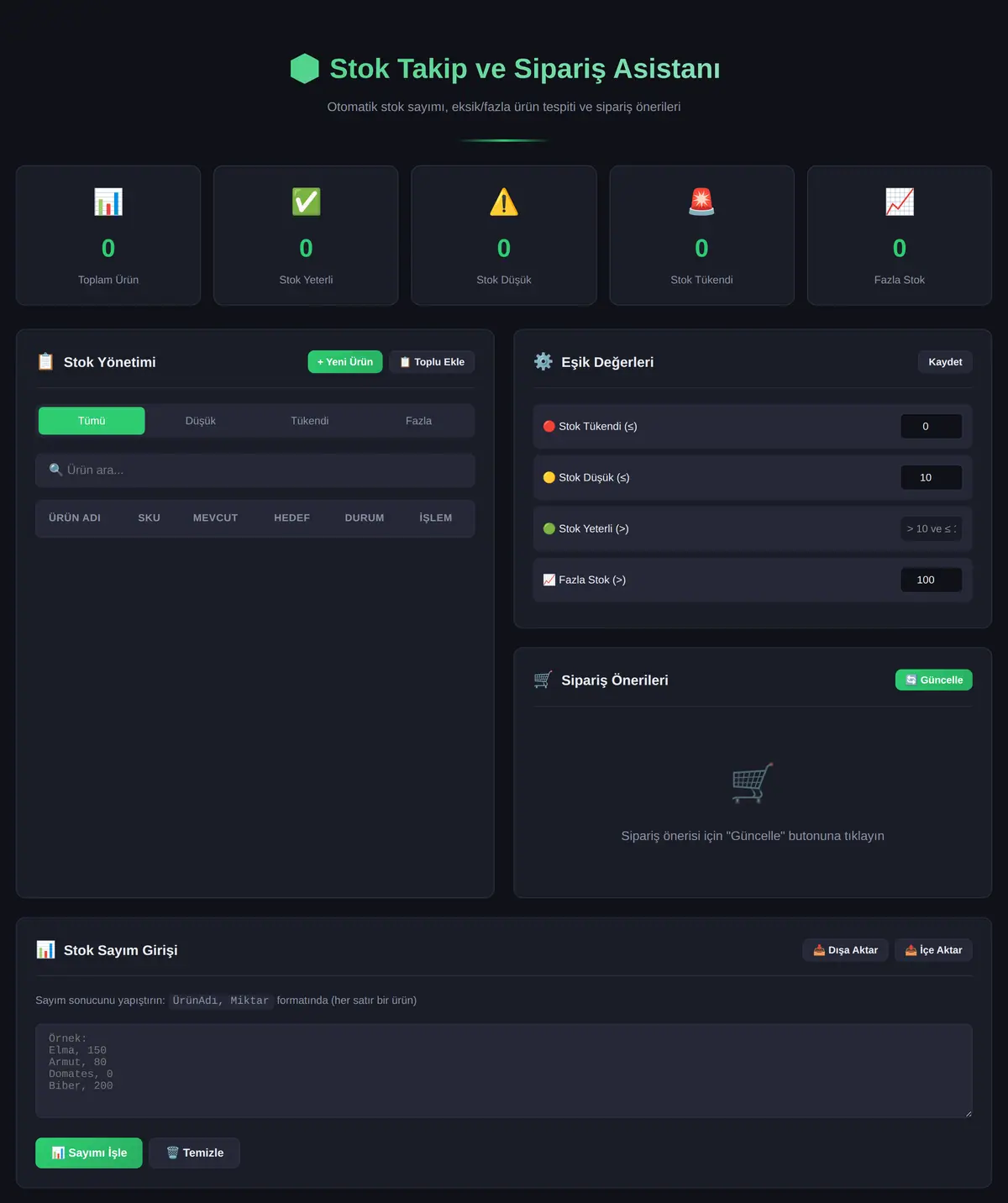
Task: Edit the Fazla Stok threshold value field
Action: 932,580
